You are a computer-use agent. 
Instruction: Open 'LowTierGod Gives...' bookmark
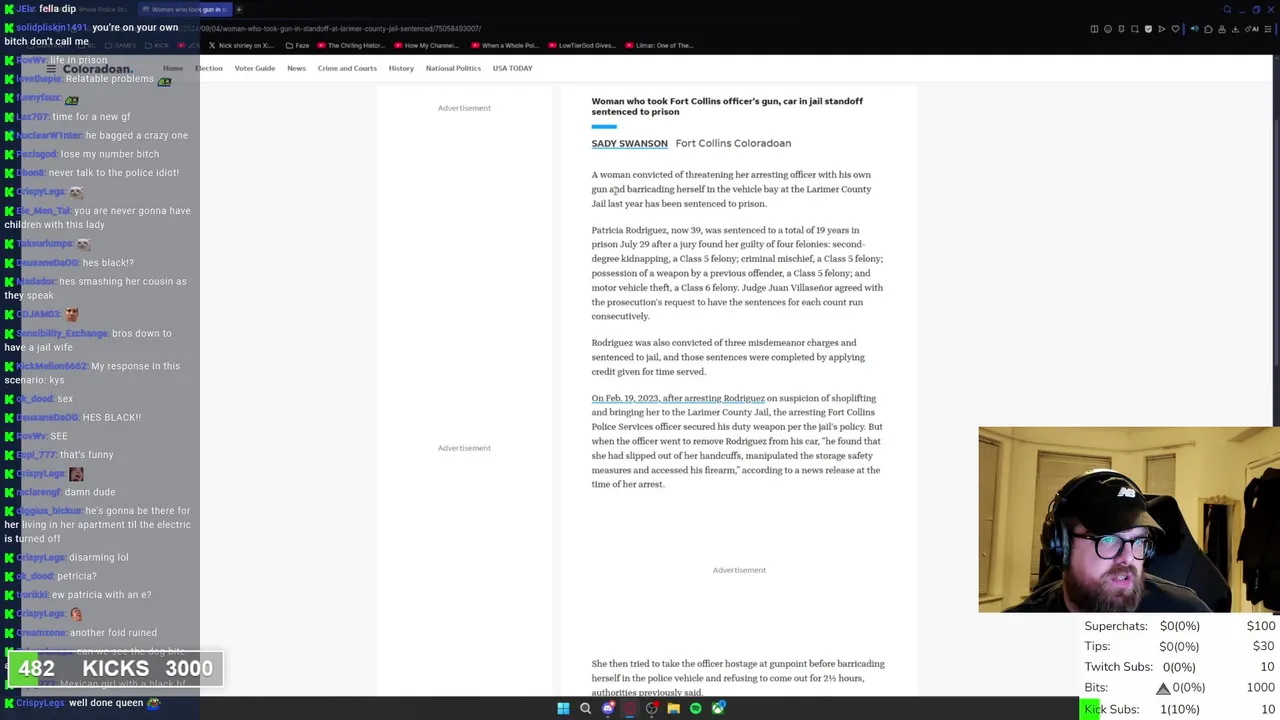point(581,45)
